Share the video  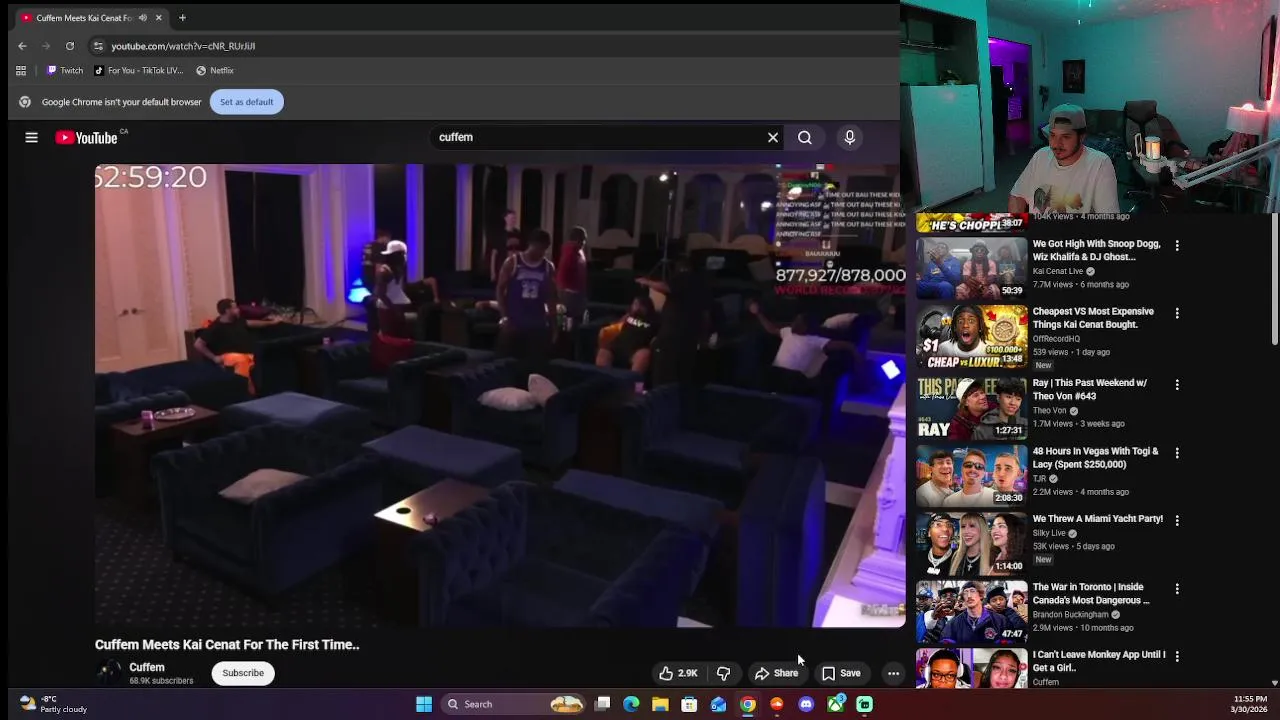pos(776,674)
